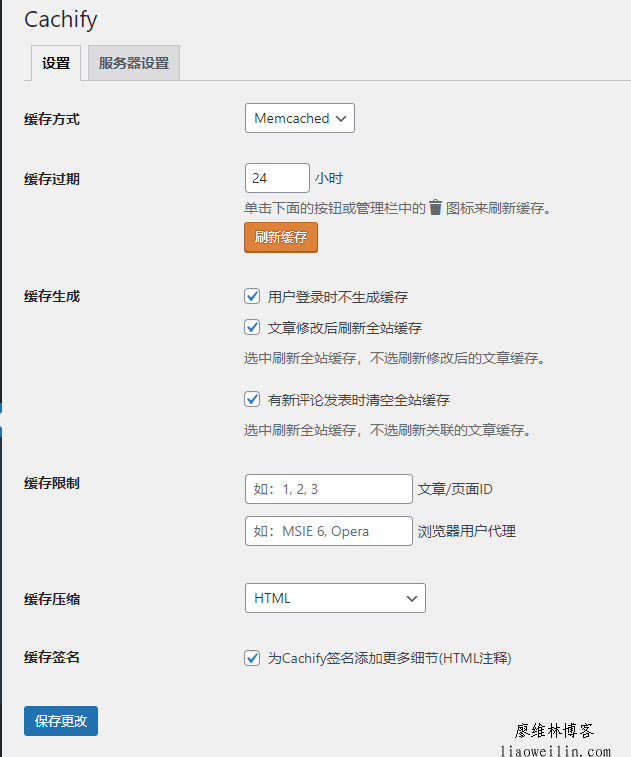Focus the 缓存过期 hours input field

(x=277, y=178)
